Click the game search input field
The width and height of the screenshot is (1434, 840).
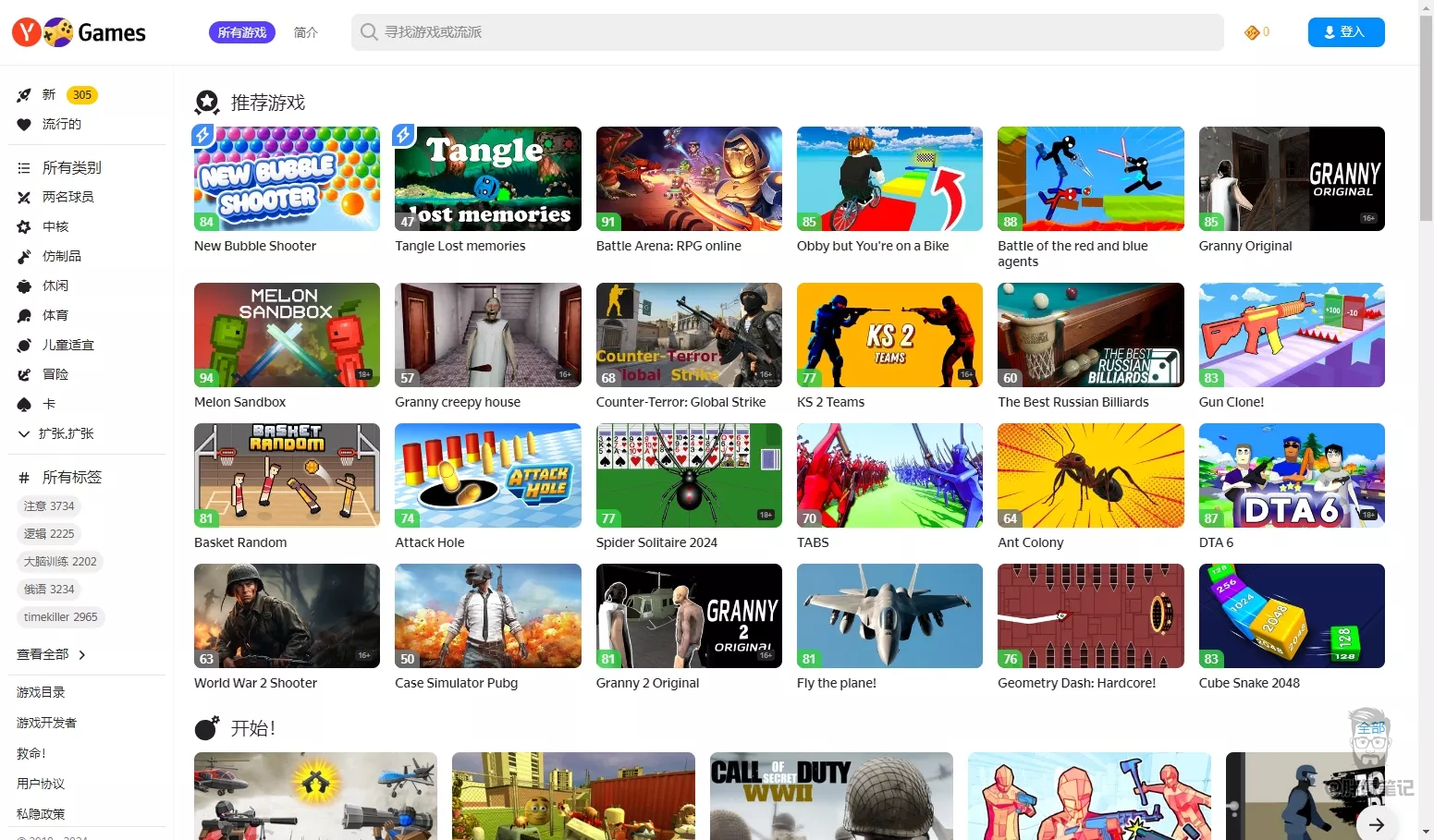coord(788,32)
